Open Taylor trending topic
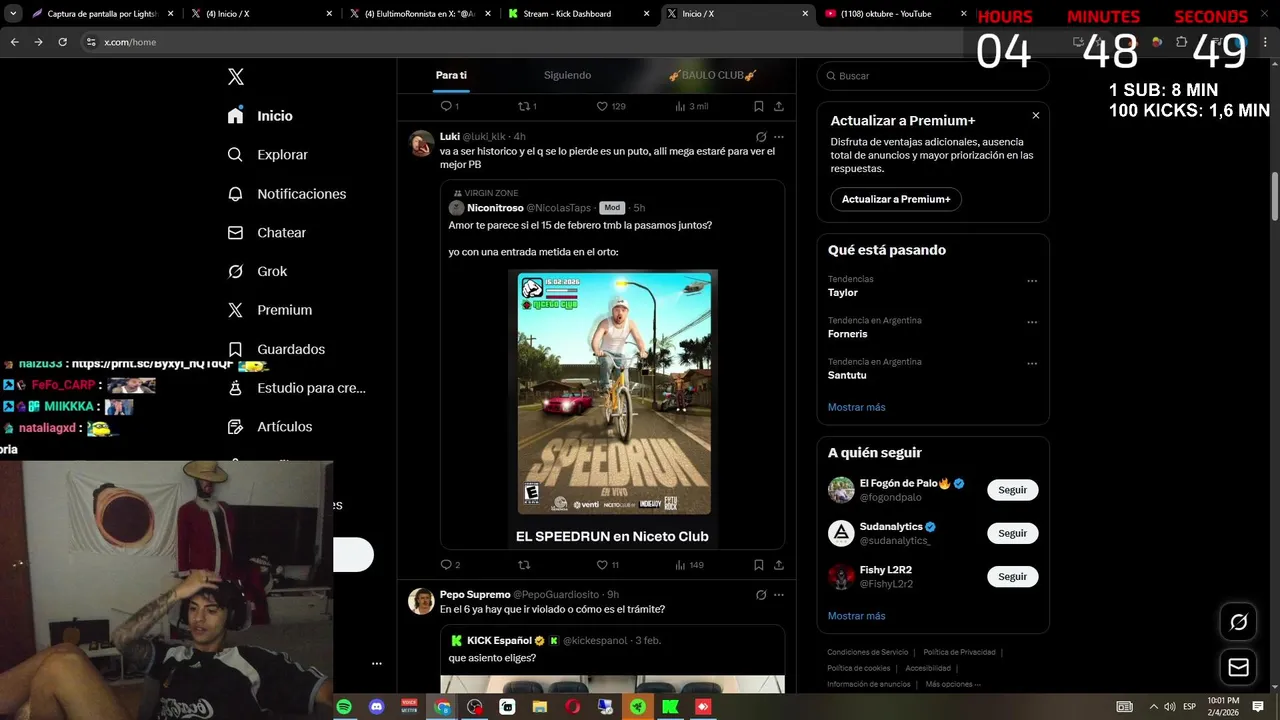This screenshot has width=1280, height=720. (x=843, y=293)
